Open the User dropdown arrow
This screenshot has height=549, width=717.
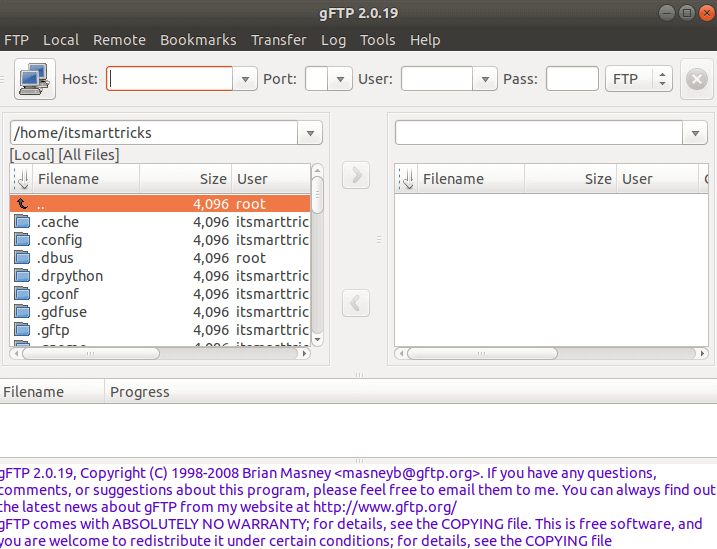click(485, 79)
